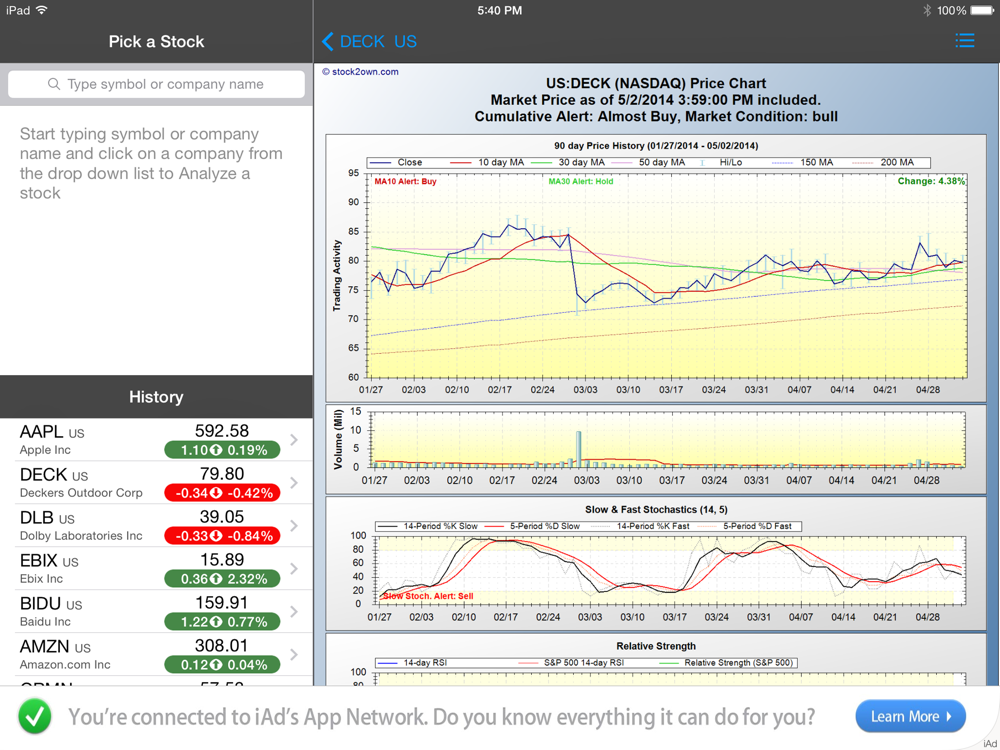Tap the 200 MA legend entry

883,163
